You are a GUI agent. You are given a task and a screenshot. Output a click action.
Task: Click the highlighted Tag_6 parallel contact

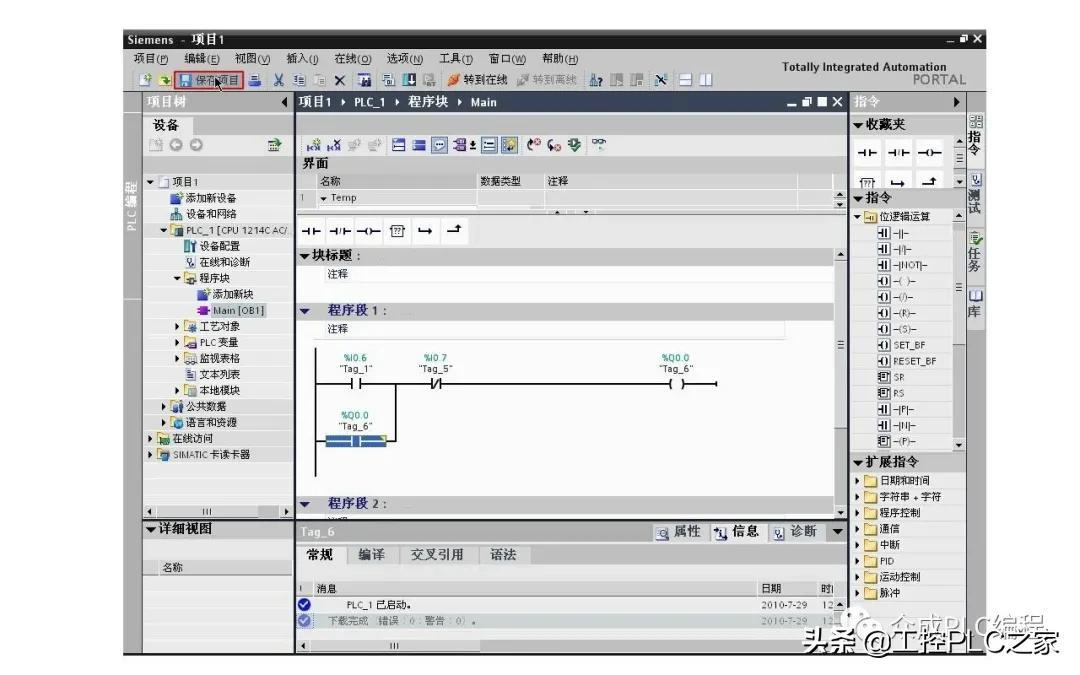[x=355, y=441]
